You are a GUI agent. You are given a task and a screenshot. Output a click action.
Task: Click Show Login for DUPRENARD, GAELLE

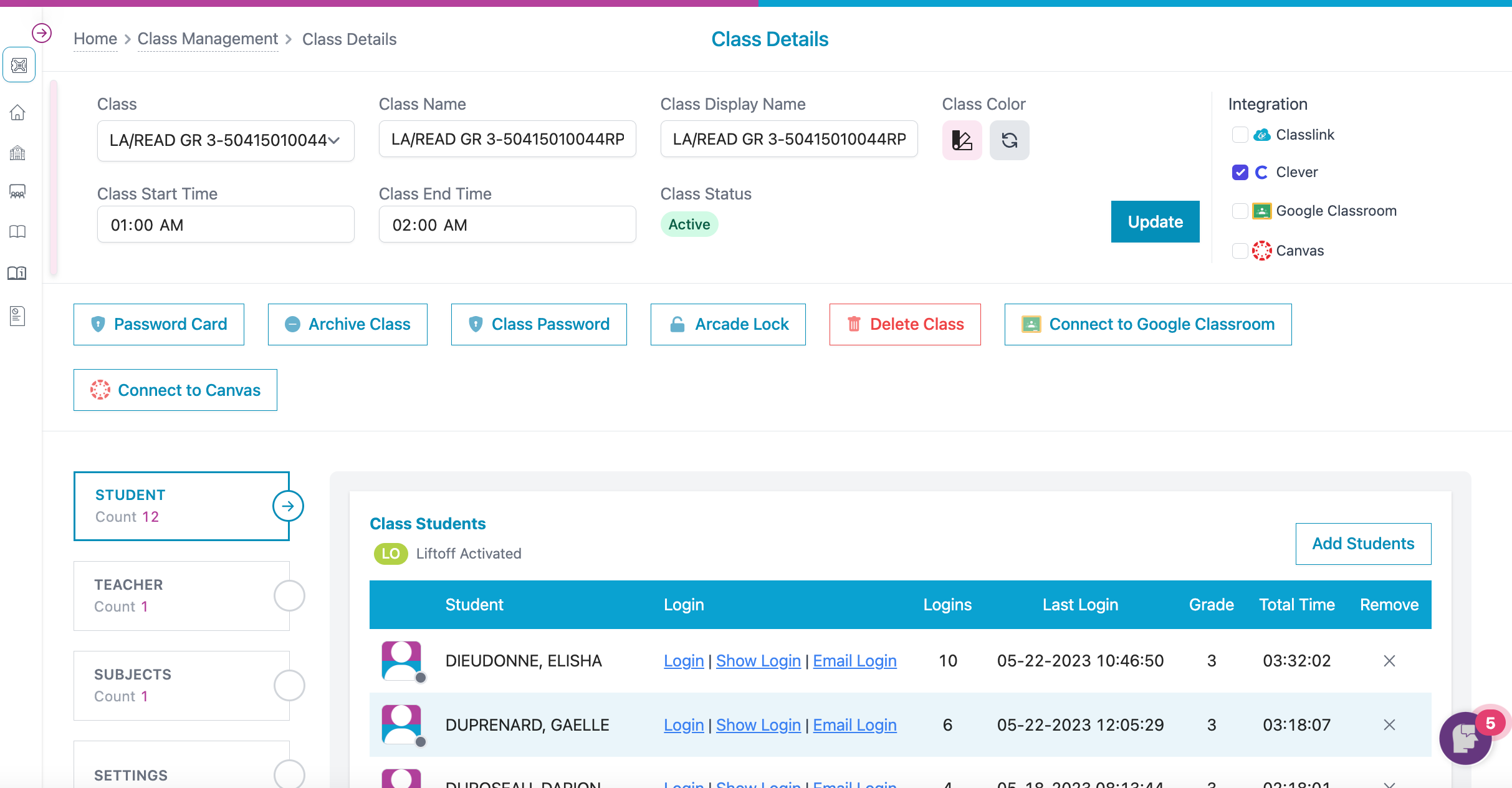click(758, 725)
